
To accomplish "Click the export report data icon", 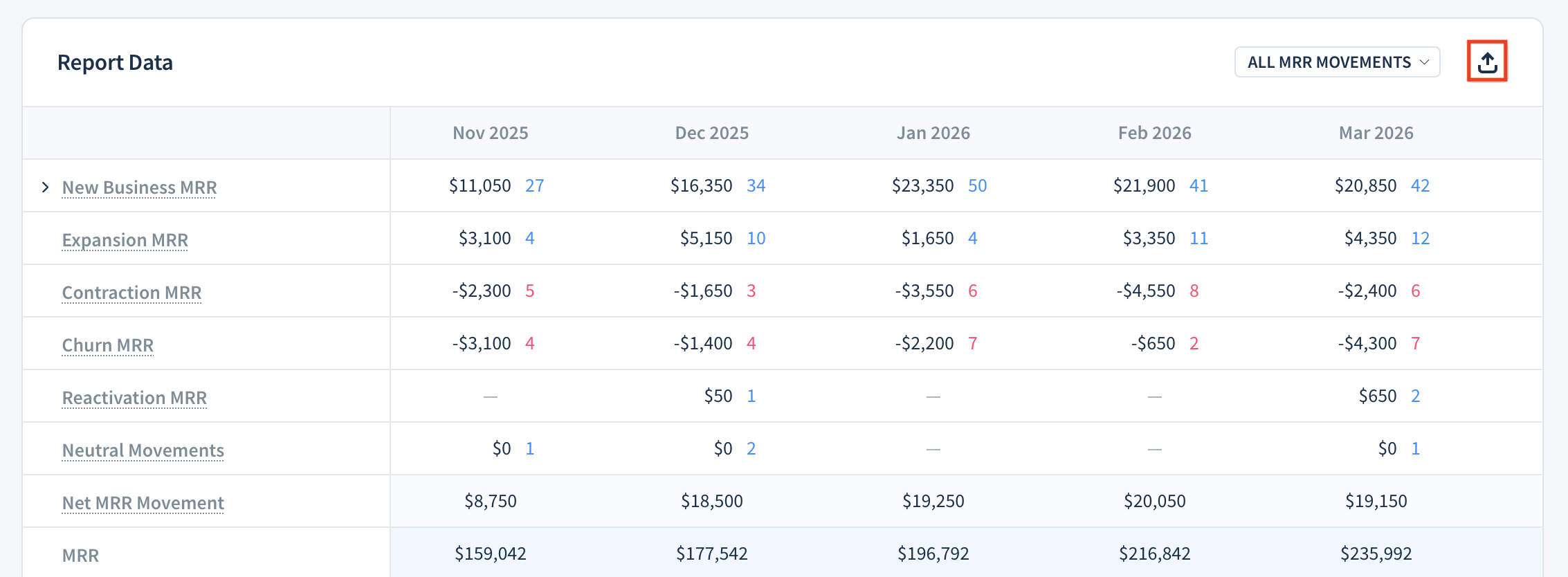I will (1487, 62).
